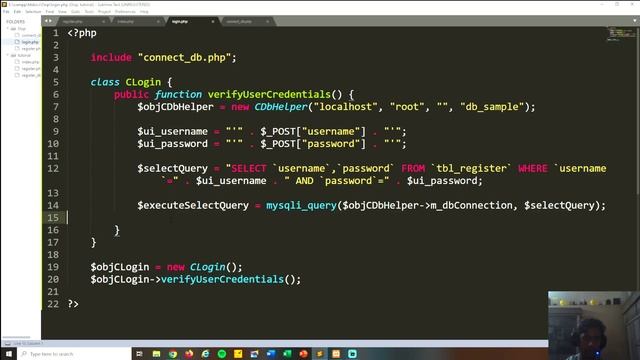
Task: Open the Preferences menu
Action: tap(125, 12)
